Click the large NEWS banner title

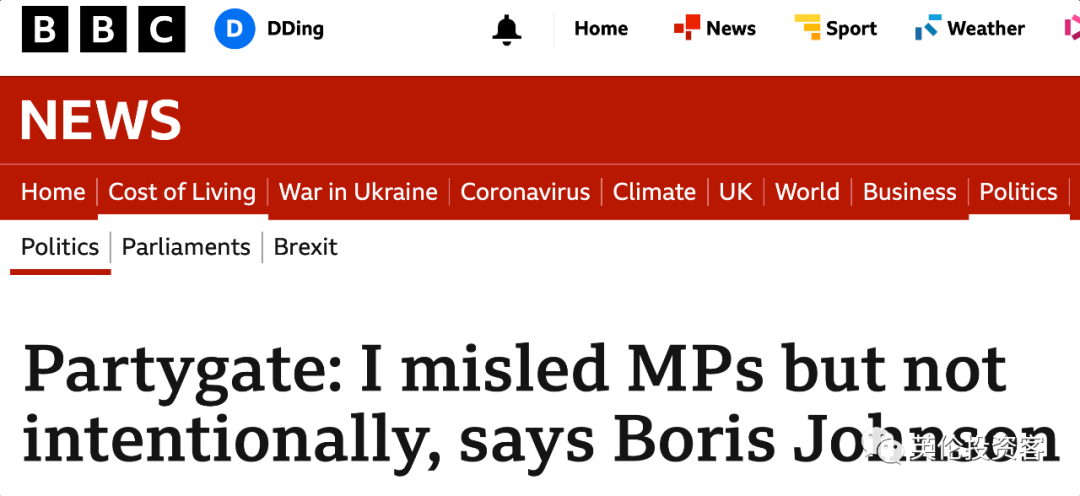[x=101, y=120]
